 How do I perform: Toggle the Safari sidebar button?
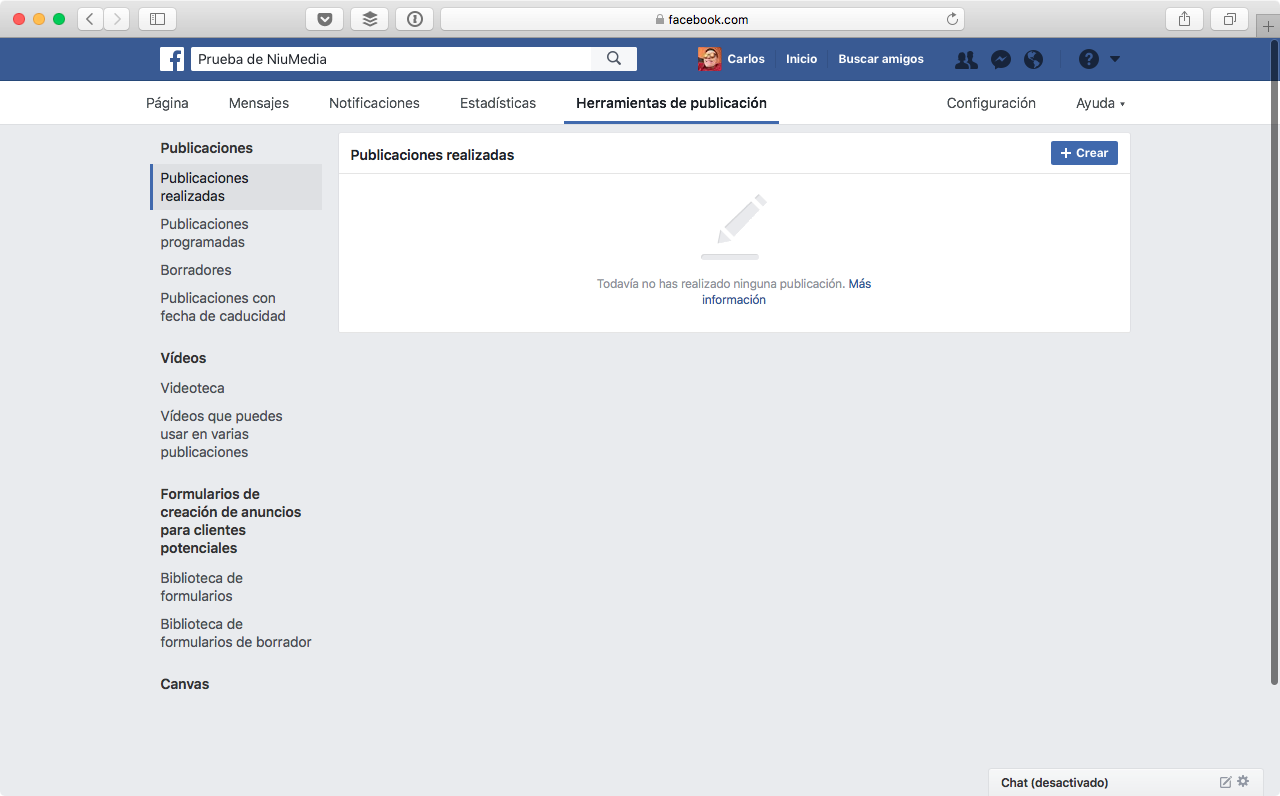tap(157, 19)
